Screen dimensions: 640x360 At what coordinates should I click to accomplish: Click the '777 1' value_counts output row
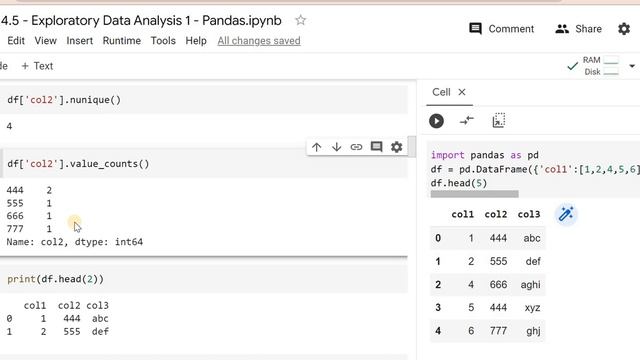pyautogui.click(x=29, y=229)
